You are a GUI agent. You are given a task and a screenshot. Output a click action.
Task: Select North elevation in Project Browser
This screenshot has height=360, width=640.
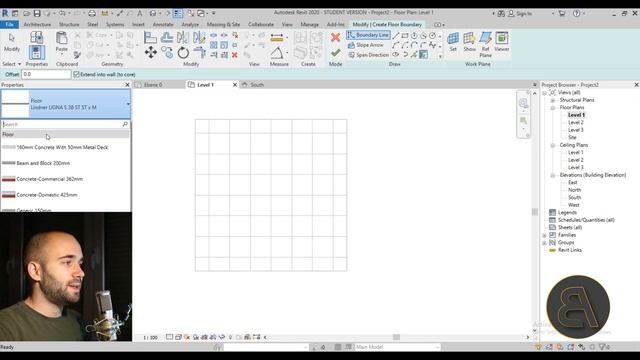[574, 190]
